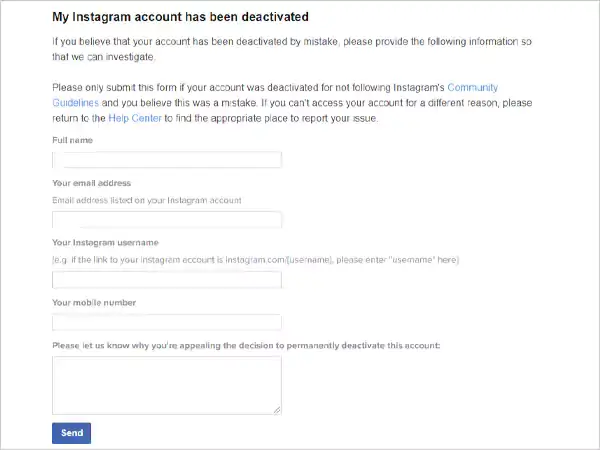Click the 'Email address listed on your Instagram account' hint
The height and width of the screenshot is (450, 600).
tap(147, 200)
